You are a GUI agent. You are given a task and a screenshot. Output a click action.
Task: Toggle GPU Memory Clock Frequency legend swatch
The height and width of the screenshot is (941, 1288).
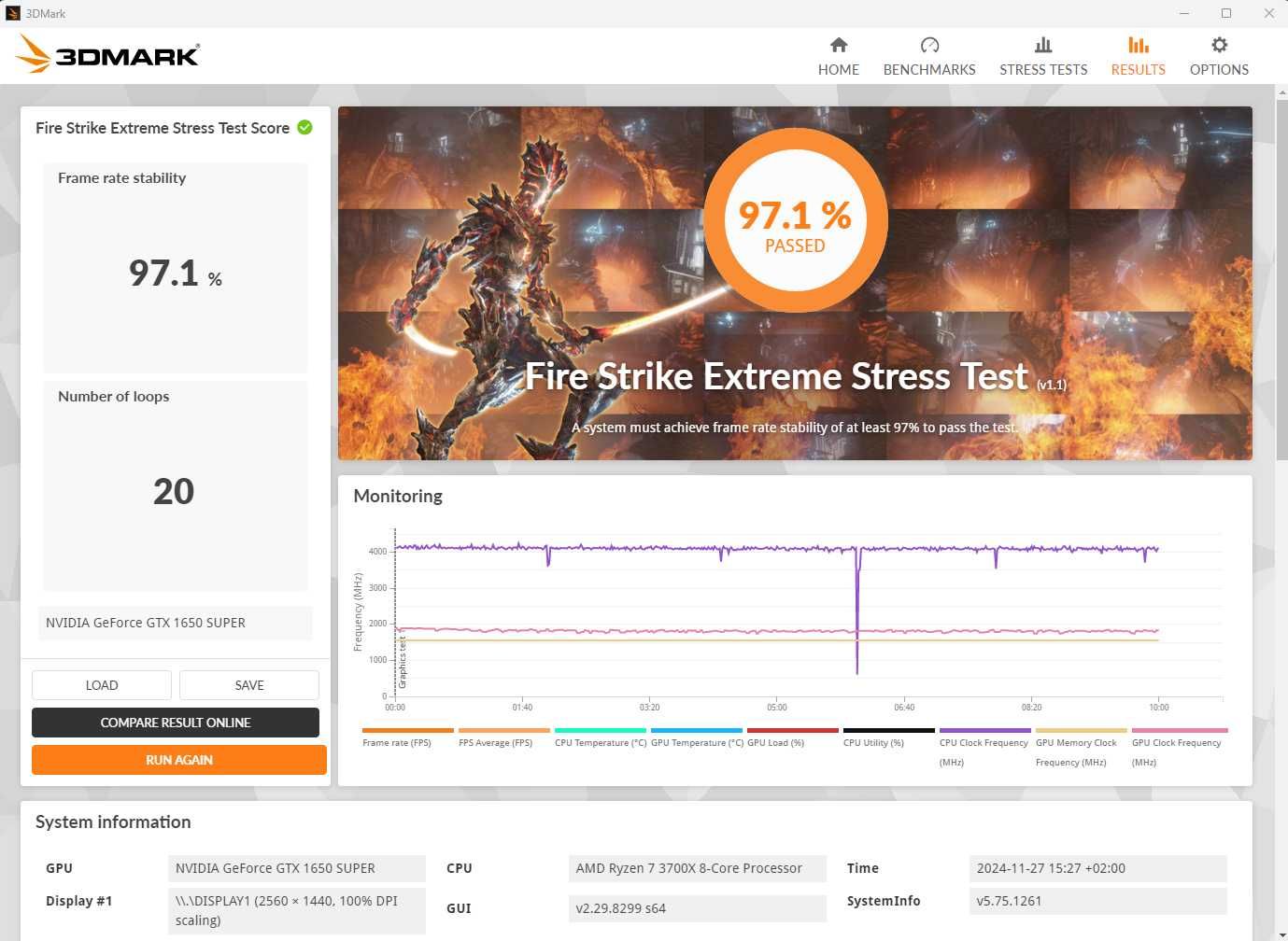pos(1082,731)
